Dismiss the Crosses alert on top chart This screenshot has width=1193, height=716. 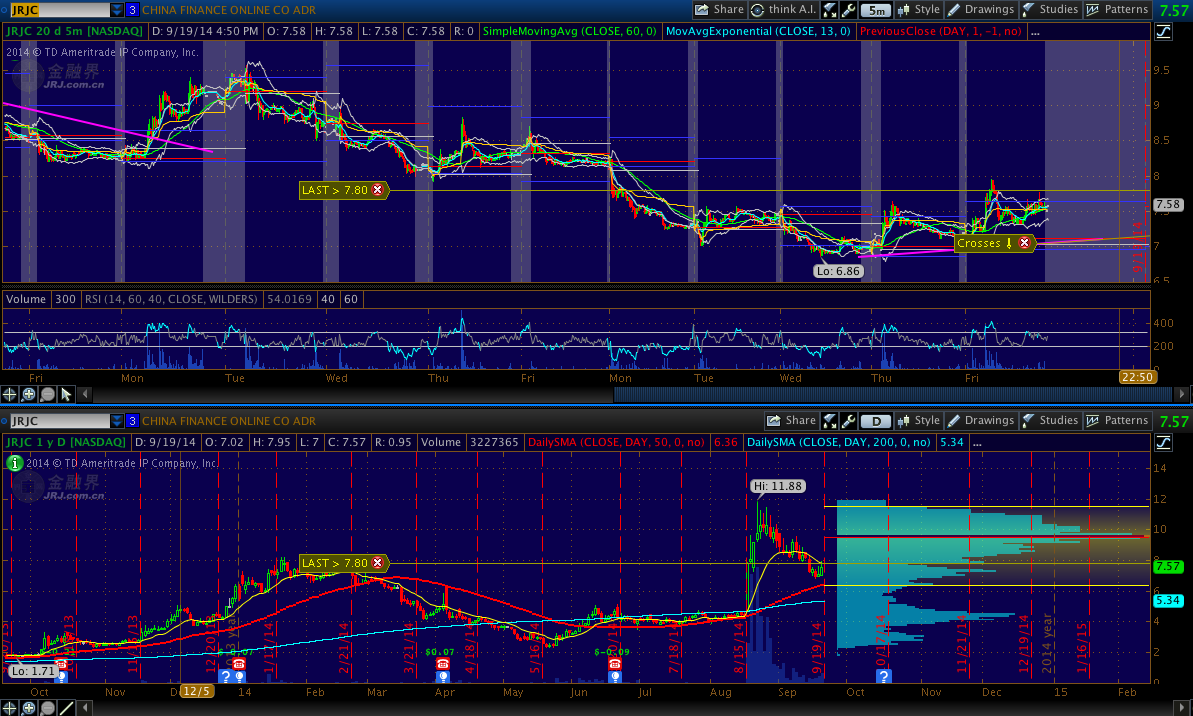(x=1024, y=243)
